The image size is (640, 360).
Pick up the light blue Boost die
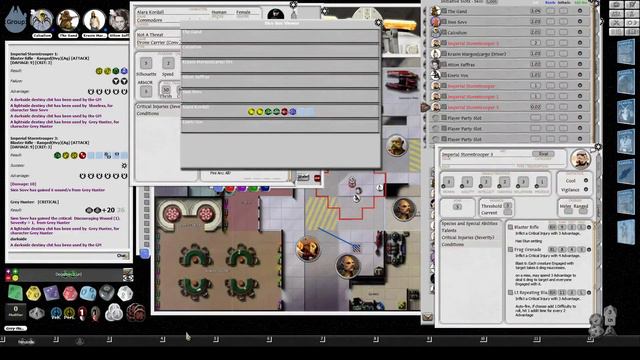point(88,293)
